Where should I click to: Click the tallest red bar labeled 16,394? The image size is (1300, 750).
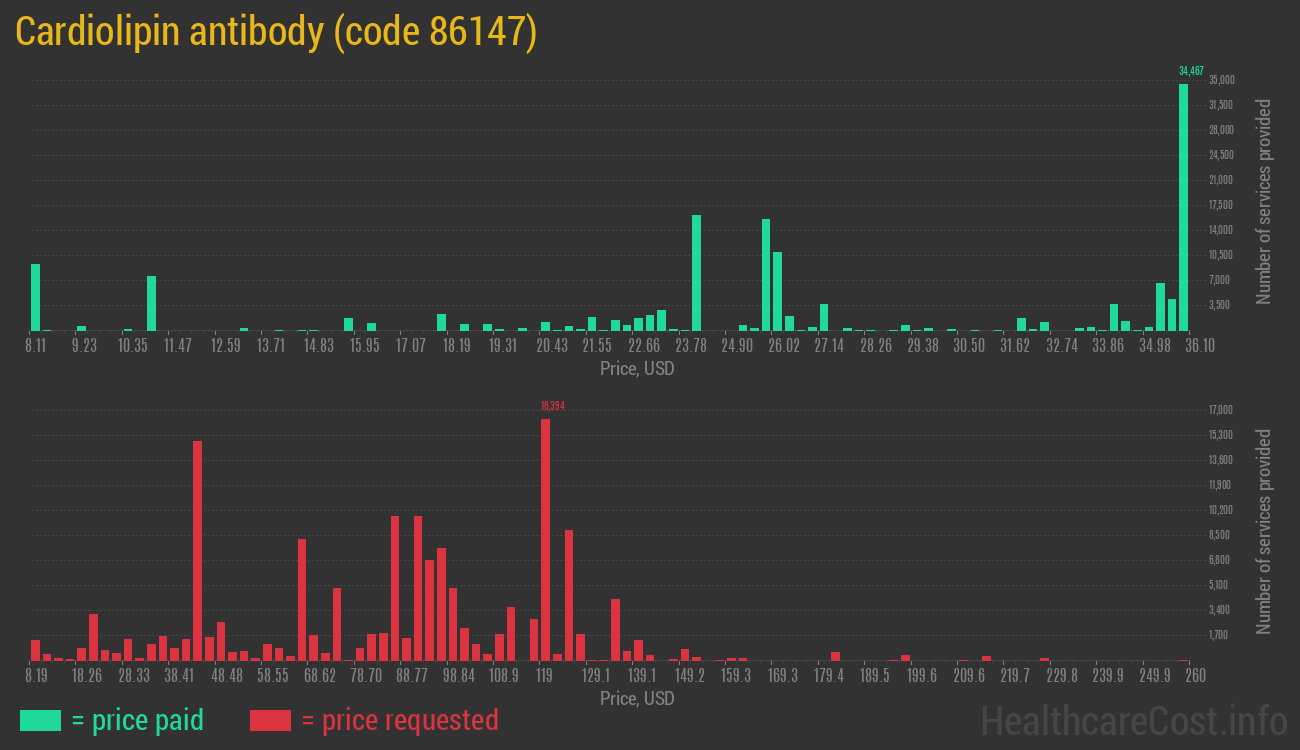click(x=545, y=540)
